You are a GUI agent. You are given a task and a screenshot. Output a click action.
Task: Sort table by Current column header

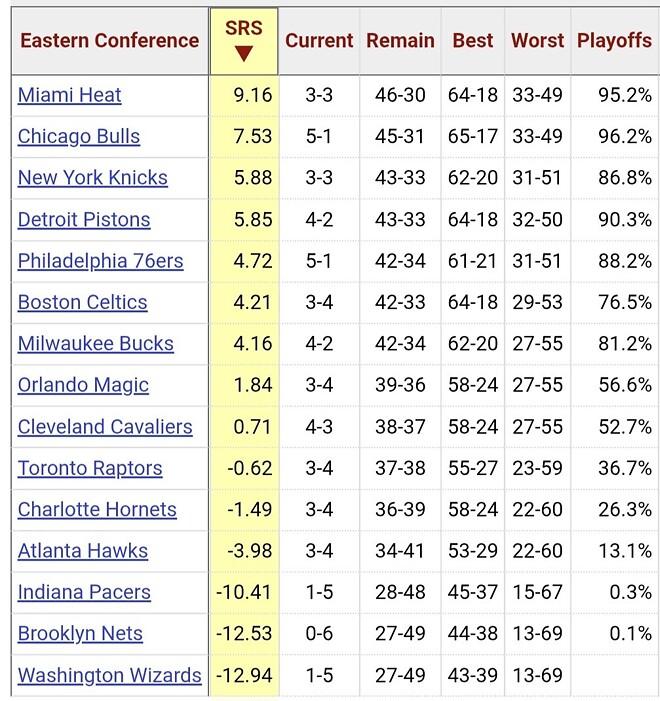[x=319, y=41]
